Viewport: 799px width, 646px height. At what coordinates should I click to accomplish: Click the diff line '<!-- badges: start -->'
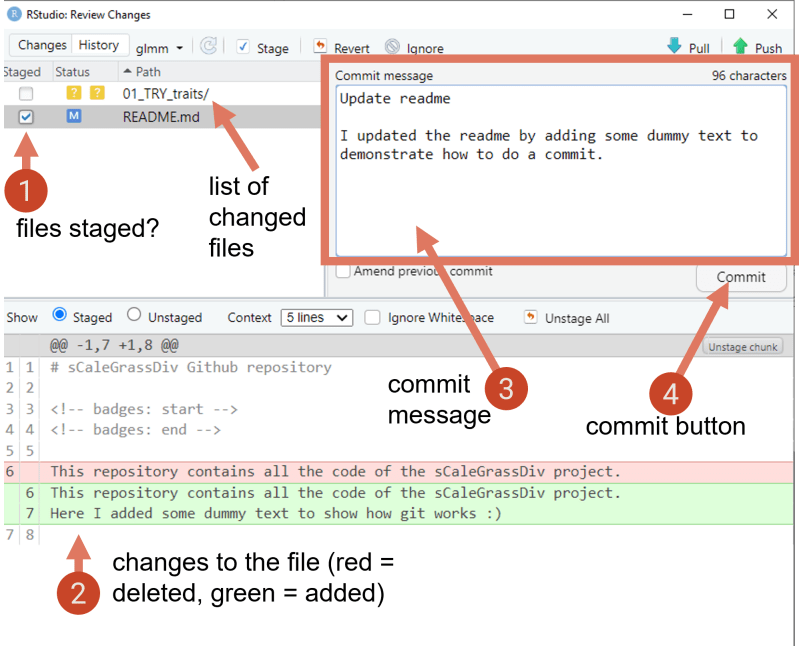tap(144, 409)
